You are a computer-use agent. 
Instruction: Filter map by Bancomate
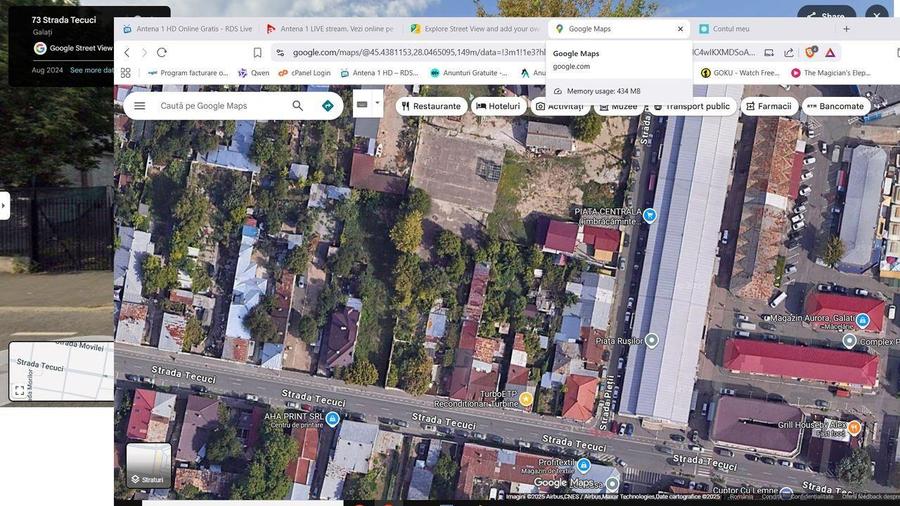click(835, 106)
